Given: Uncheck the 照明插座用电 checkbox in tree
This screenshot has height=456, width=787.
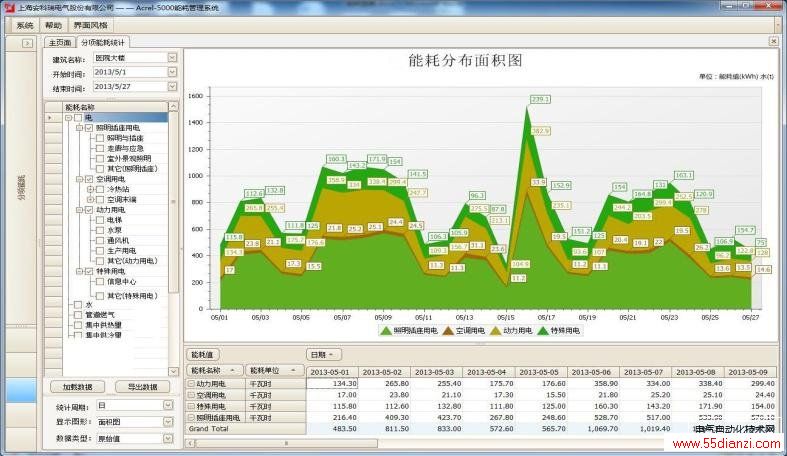Looking at the screenshot, I should pyautogui.click(x=89, y=128).
